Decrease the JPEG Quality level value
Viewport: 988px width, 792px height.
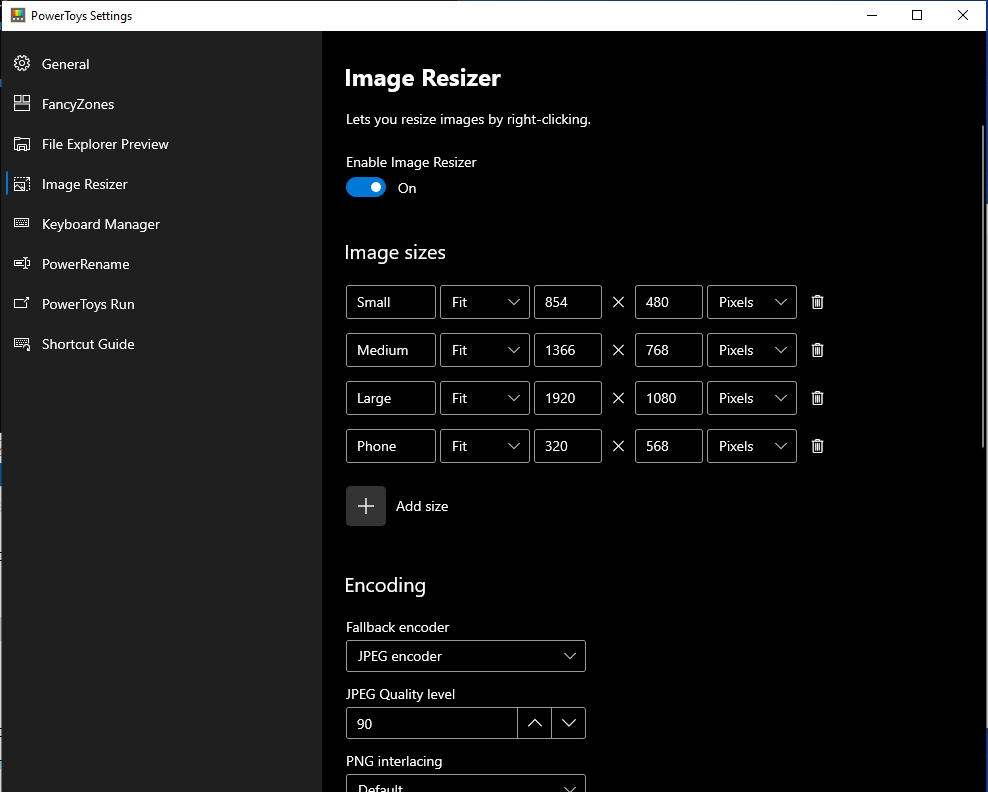(568, 723)
